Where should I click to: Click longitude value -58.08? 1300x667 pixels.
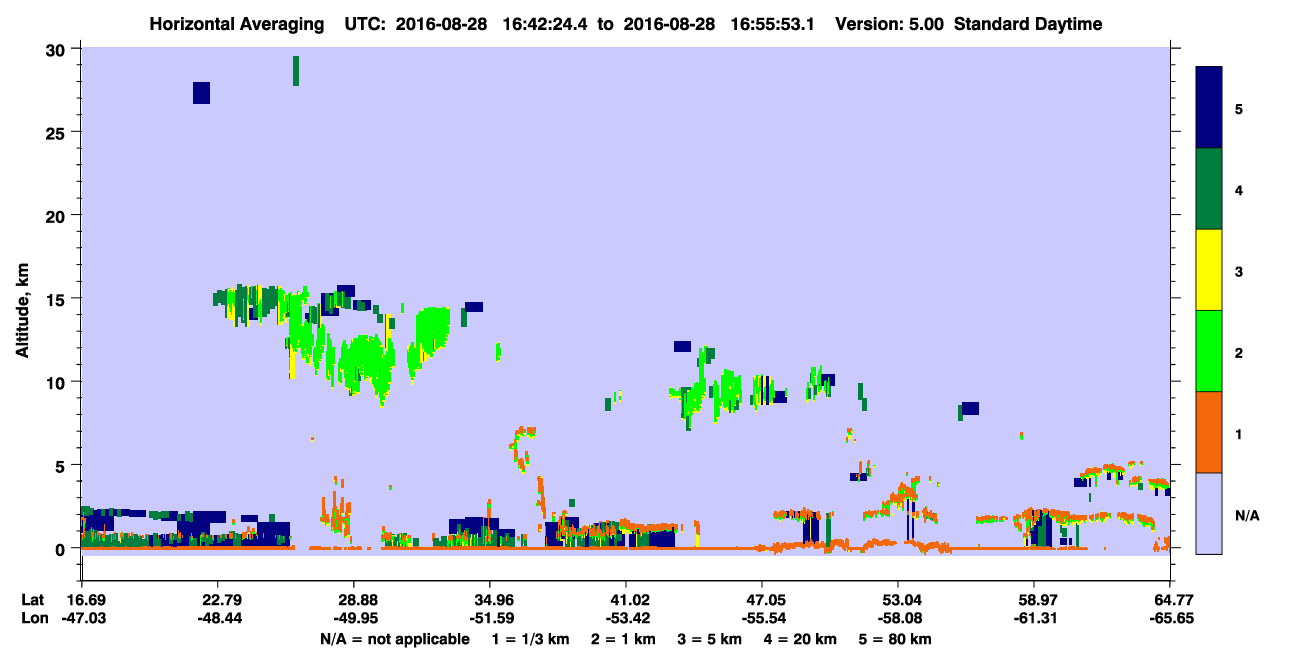coord(898,618)
